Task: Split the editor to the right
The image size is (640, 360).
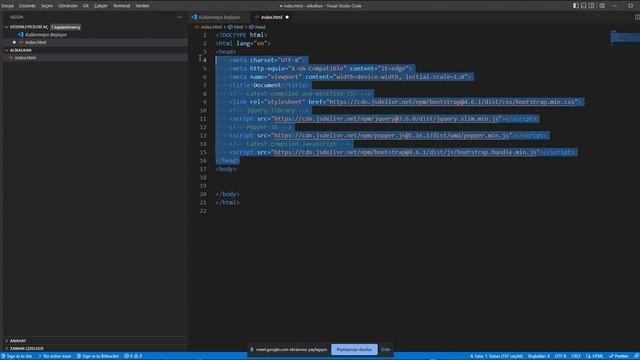Action: [x=637, y=17]
